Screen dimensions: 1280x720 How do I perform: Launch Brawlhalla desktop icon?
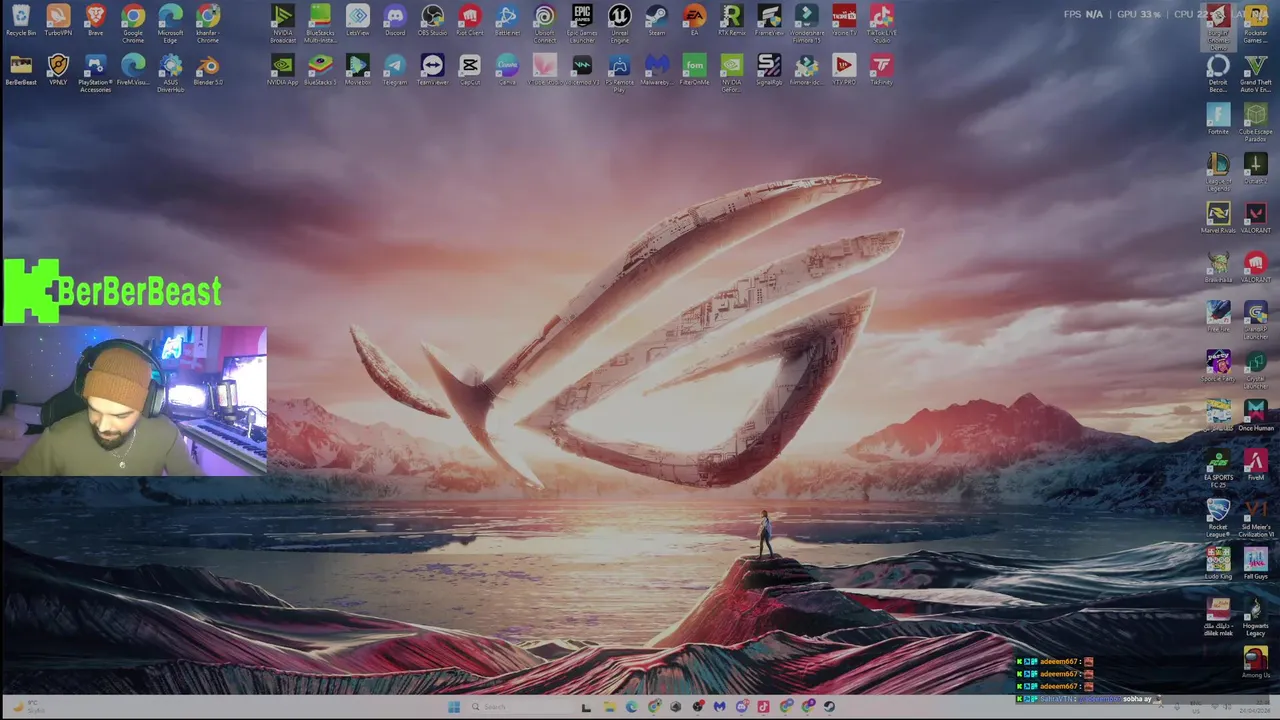point(1218,267)
